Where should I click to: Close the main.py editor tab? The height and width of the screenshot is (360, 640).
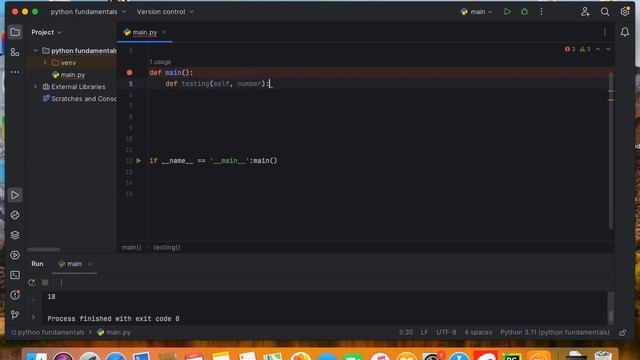(x=164, y=32)
